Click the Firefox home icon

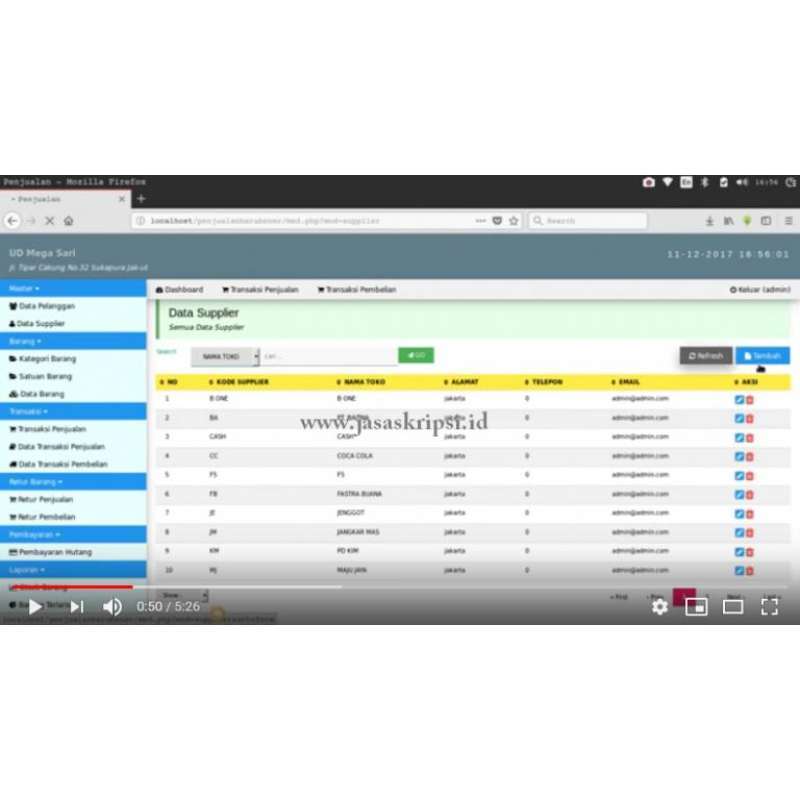click(68, 221)
